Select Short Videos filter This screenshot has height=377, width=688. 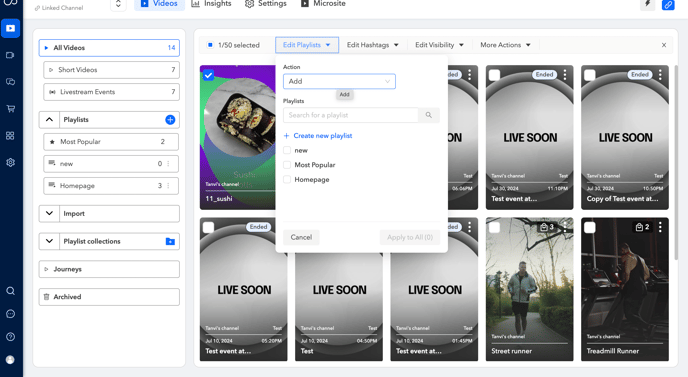tap(111, 70)
